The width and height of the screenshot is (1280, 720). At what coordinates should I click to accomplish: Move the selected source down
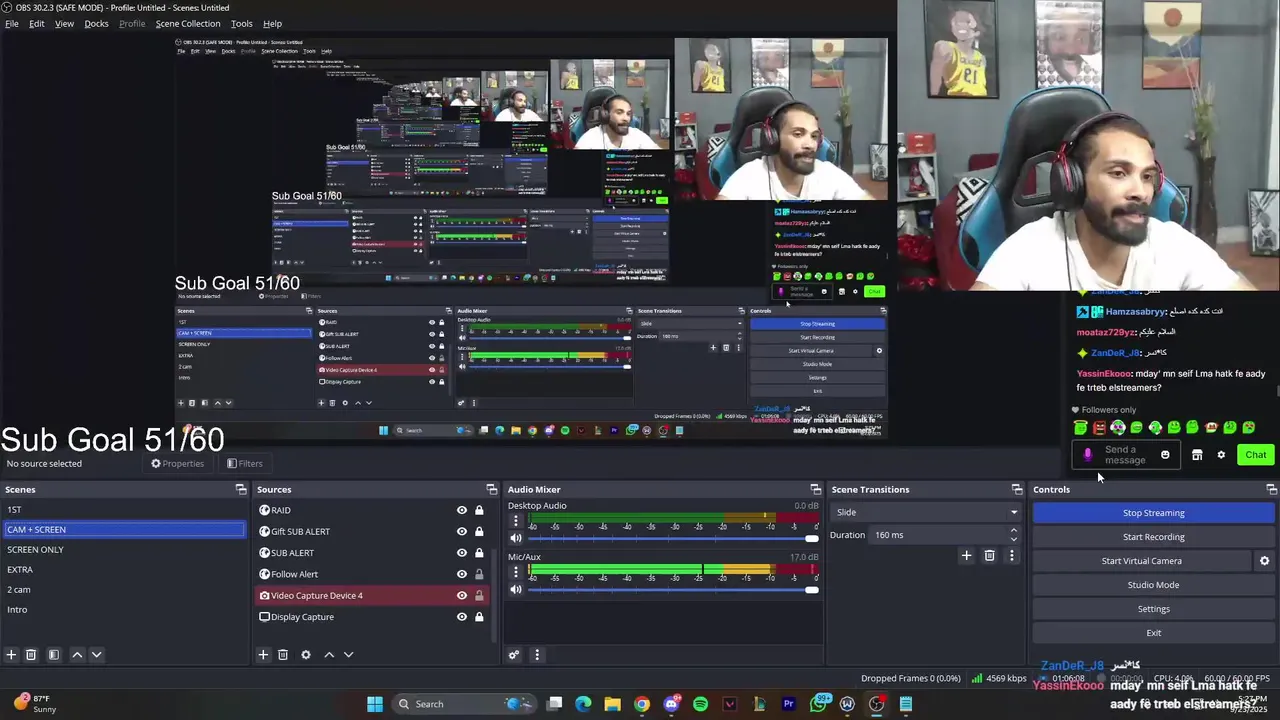(x=348, y=655)
